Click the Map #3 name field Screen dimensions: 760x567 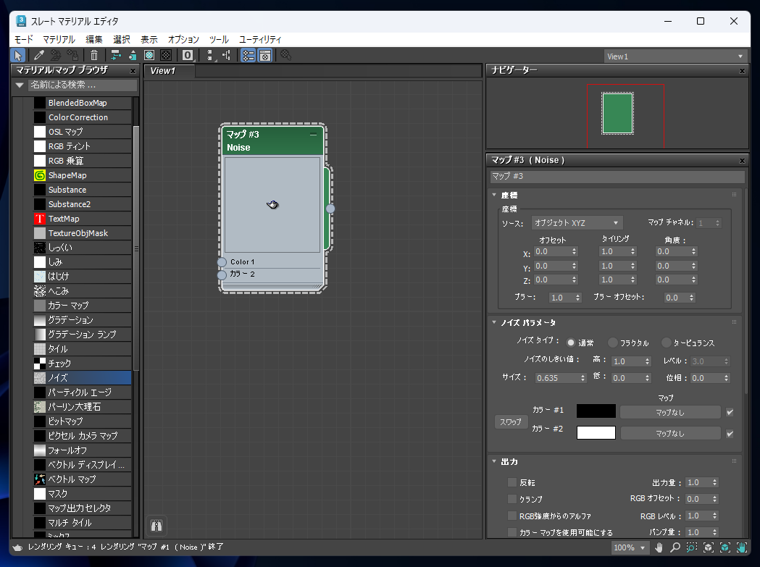pos(617,176)
